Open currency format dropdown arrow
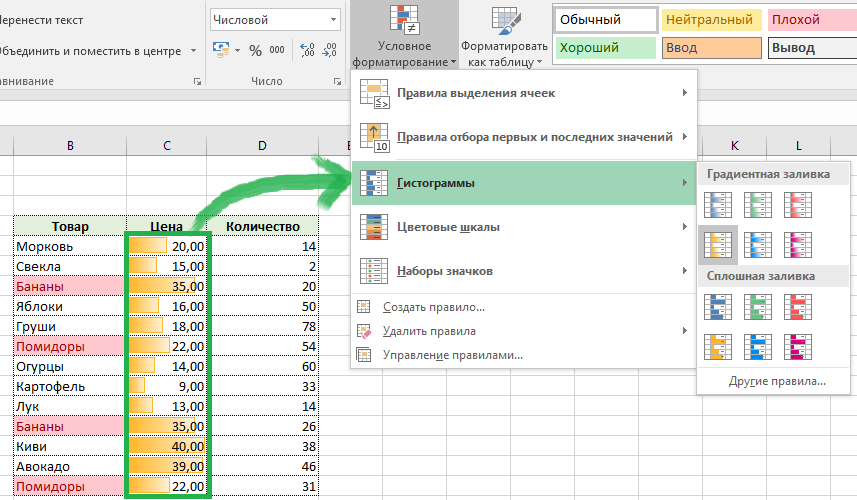The image size is (857, 500). [237, 50]
